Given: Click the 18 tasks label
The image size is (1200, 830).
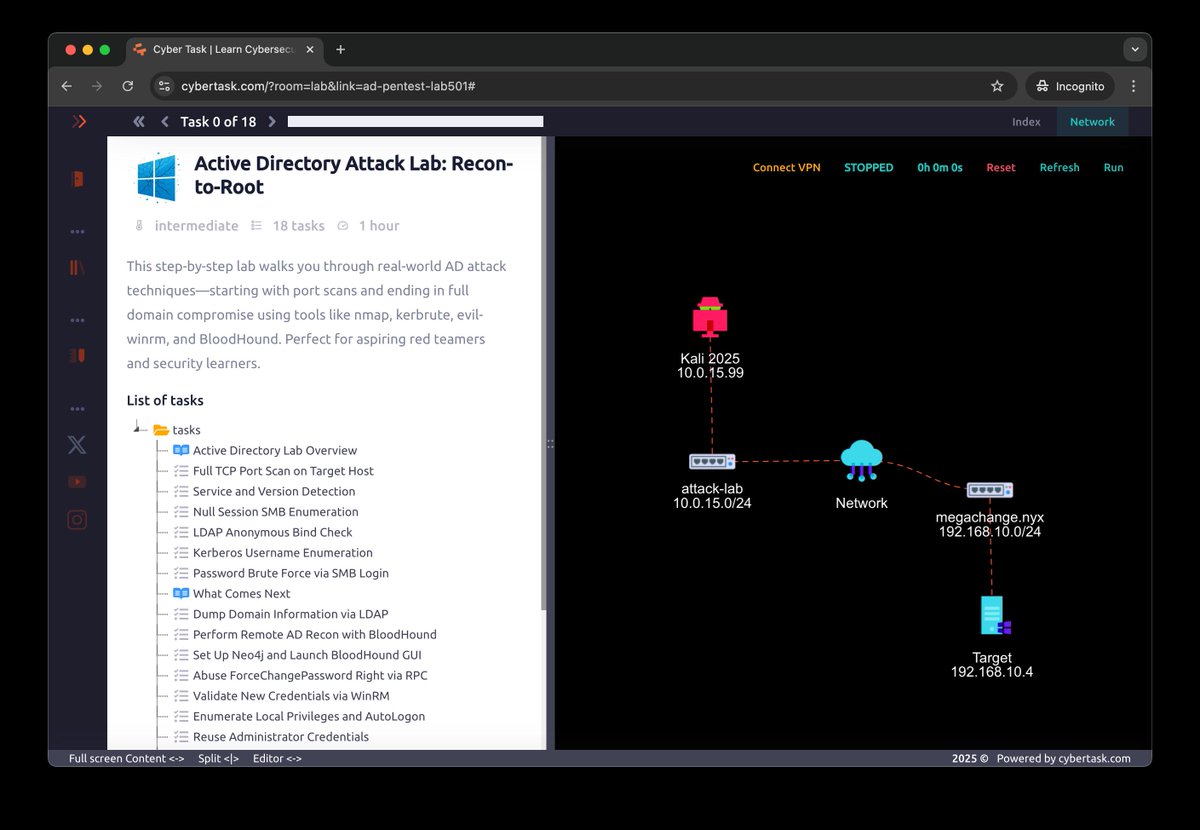Looking at the screenshot, I should (x=298, y=226).
